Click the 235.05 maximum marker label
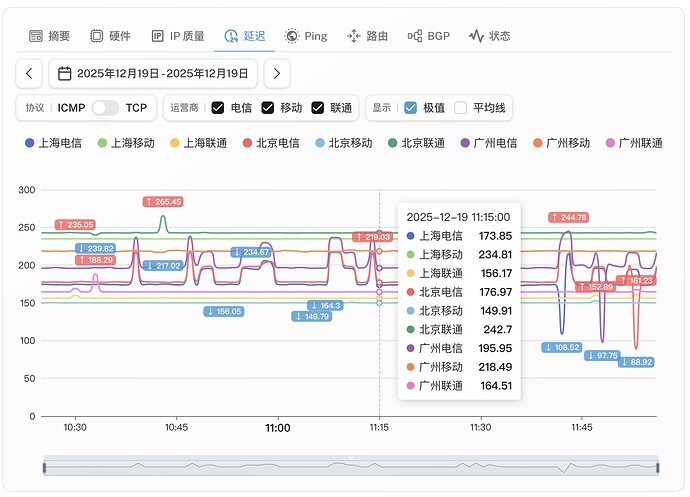The width and height of the screenshot is (690, 497). (75, 225)
